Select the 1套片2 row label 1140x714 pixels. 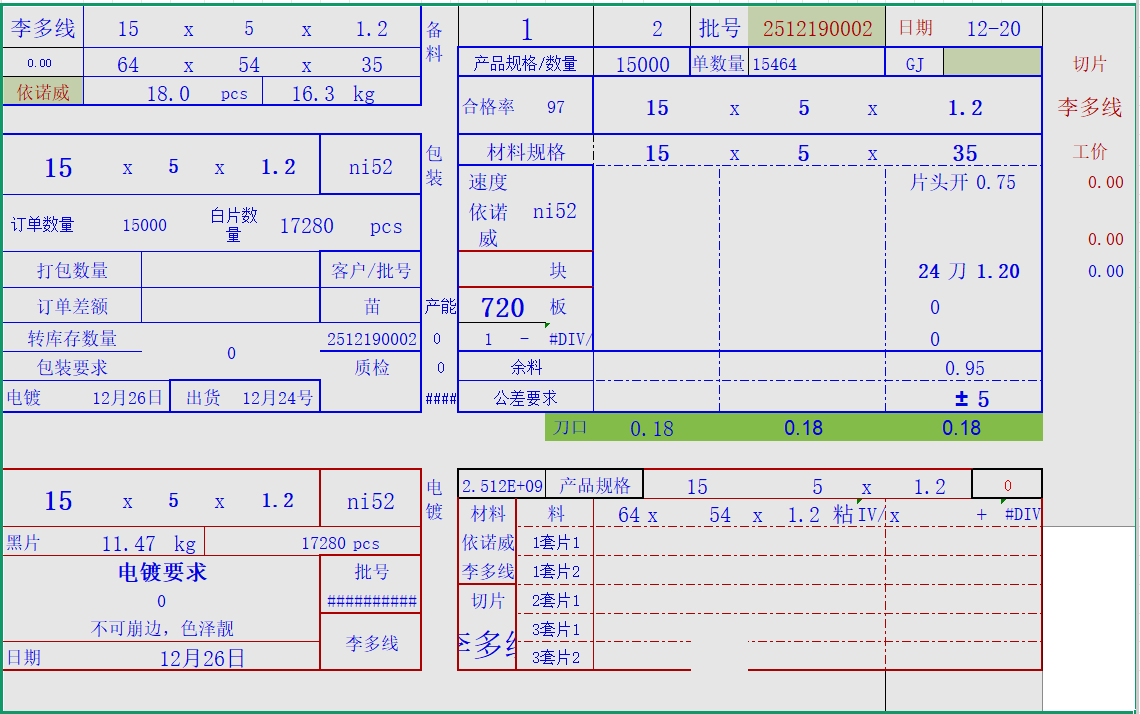(x=555, y=571)
